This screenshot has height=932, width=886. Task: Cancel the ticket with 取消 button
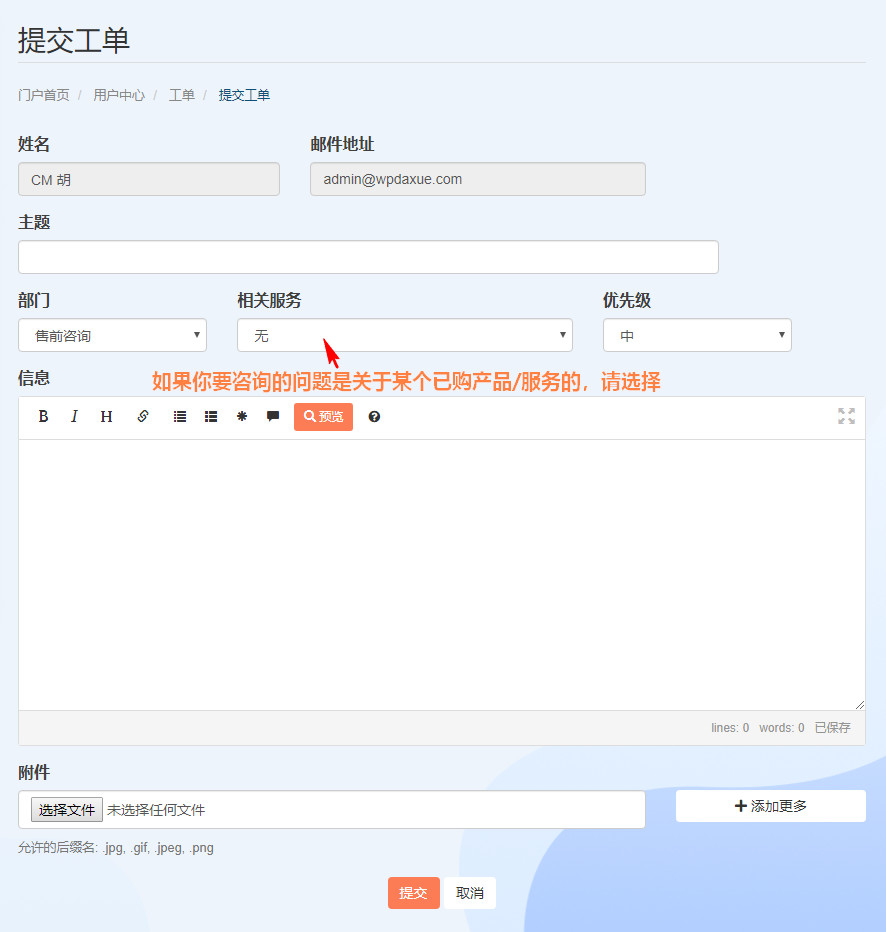[x=469, y=893]
